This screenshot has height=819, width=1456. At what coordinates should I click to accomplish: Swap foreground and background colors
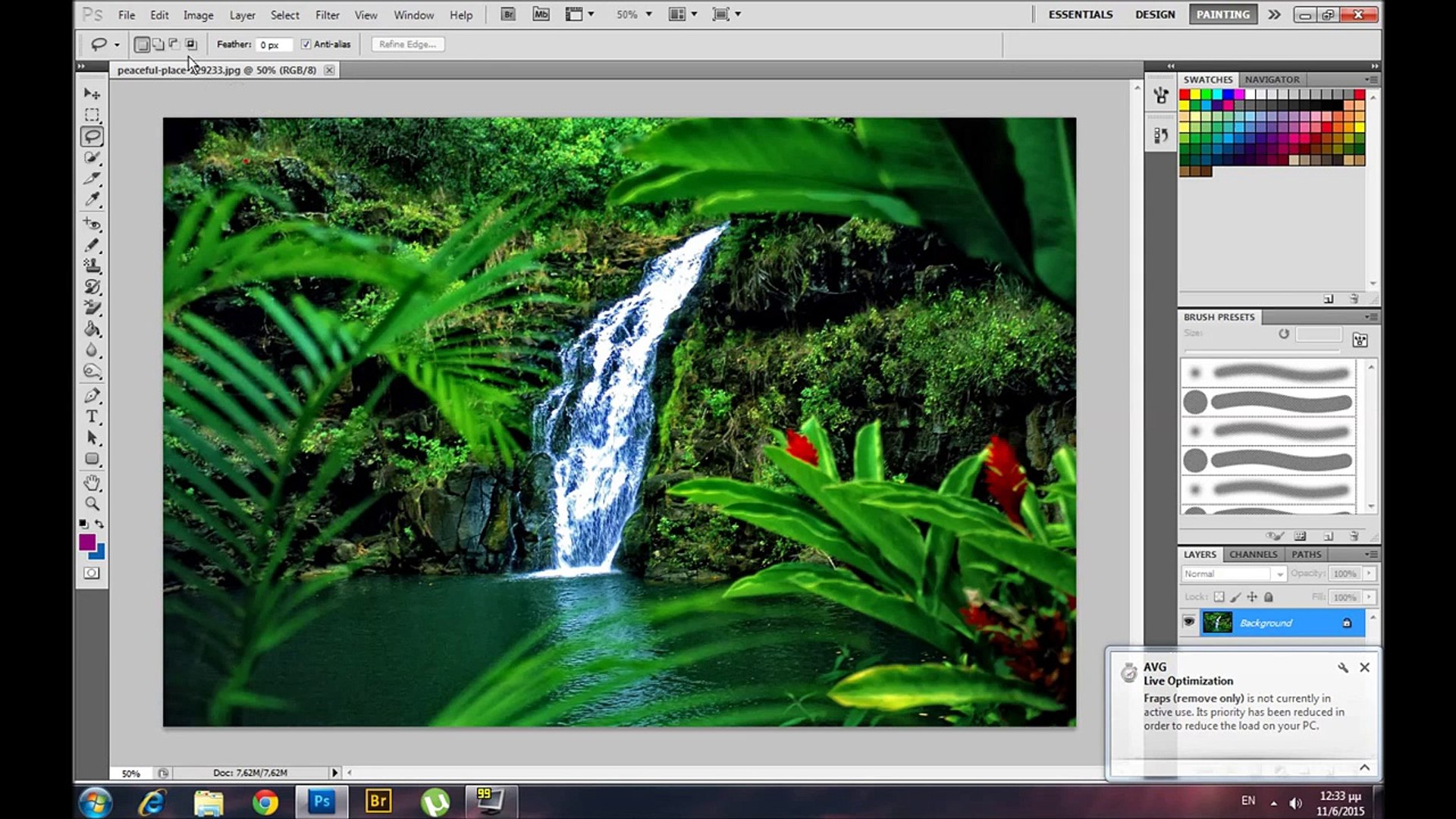tap(99, 524)
